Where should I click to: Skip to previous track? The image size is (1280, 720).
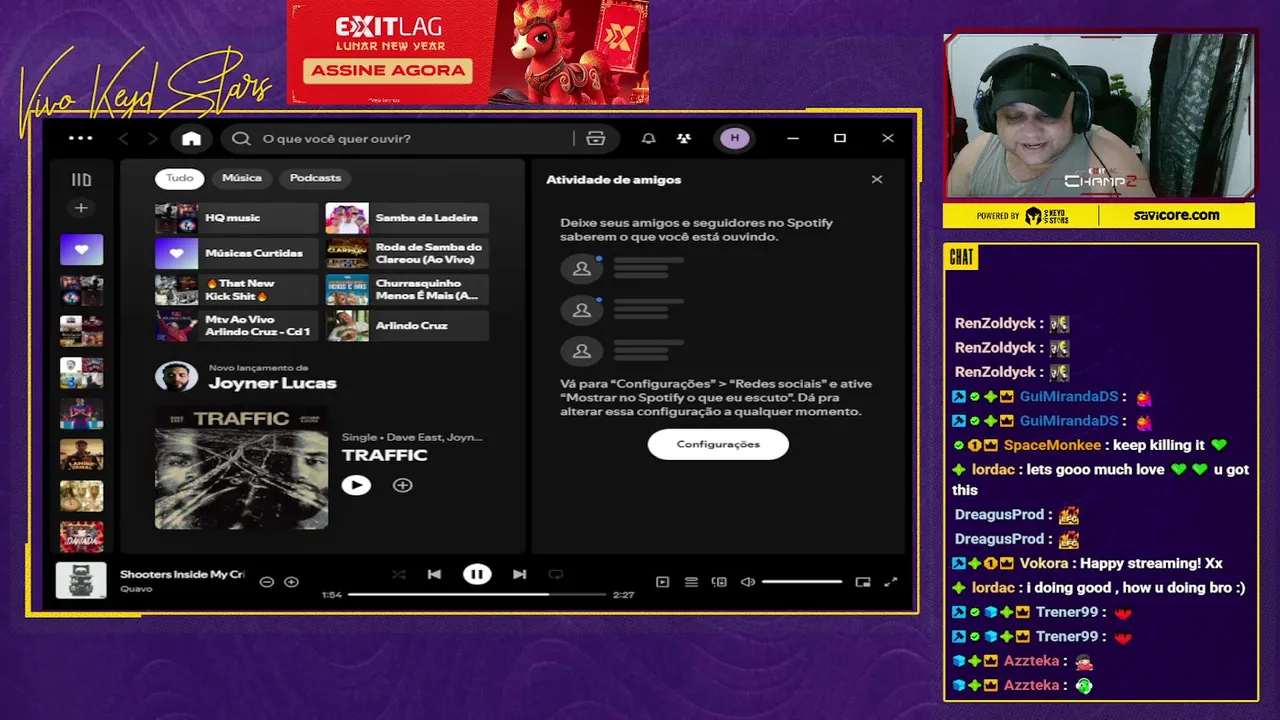(x=434, y=574)
